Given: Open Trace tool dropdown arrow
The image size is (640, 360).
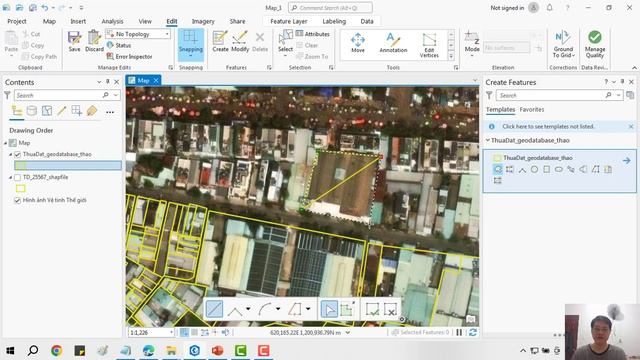Looking at the screenshot, I should click(308, 309).
